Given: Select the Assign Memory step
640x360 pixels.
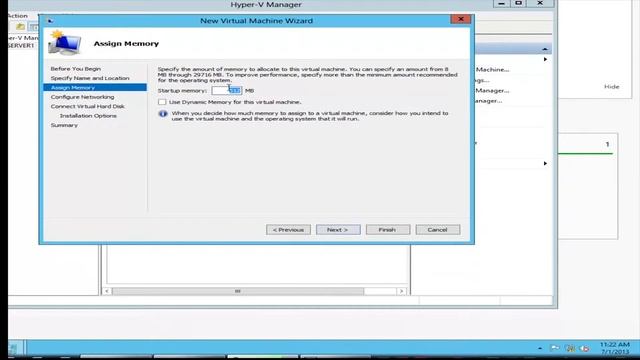Looking at the screenshot, I should pos(95,87).
